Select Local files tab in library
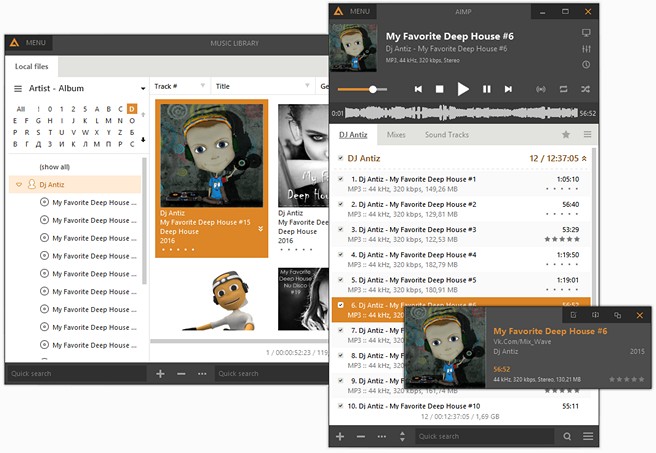656x453 pixels. pos(31,67)
